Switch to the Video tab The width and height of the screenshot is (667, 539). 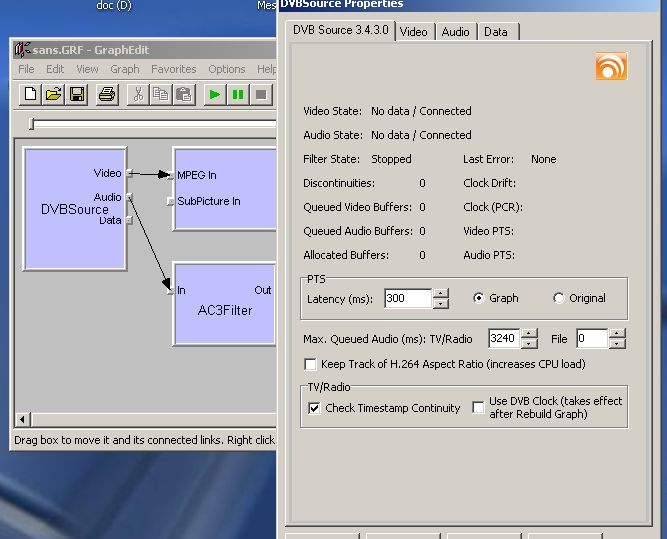[x=414, y=32]
